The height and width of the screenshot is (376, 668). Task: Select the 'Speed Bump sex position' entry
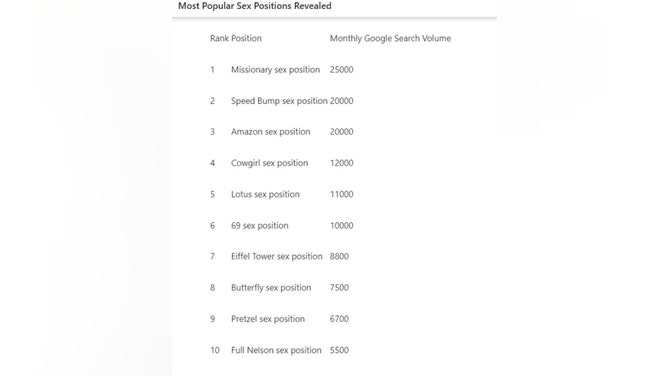coord(279,101)
